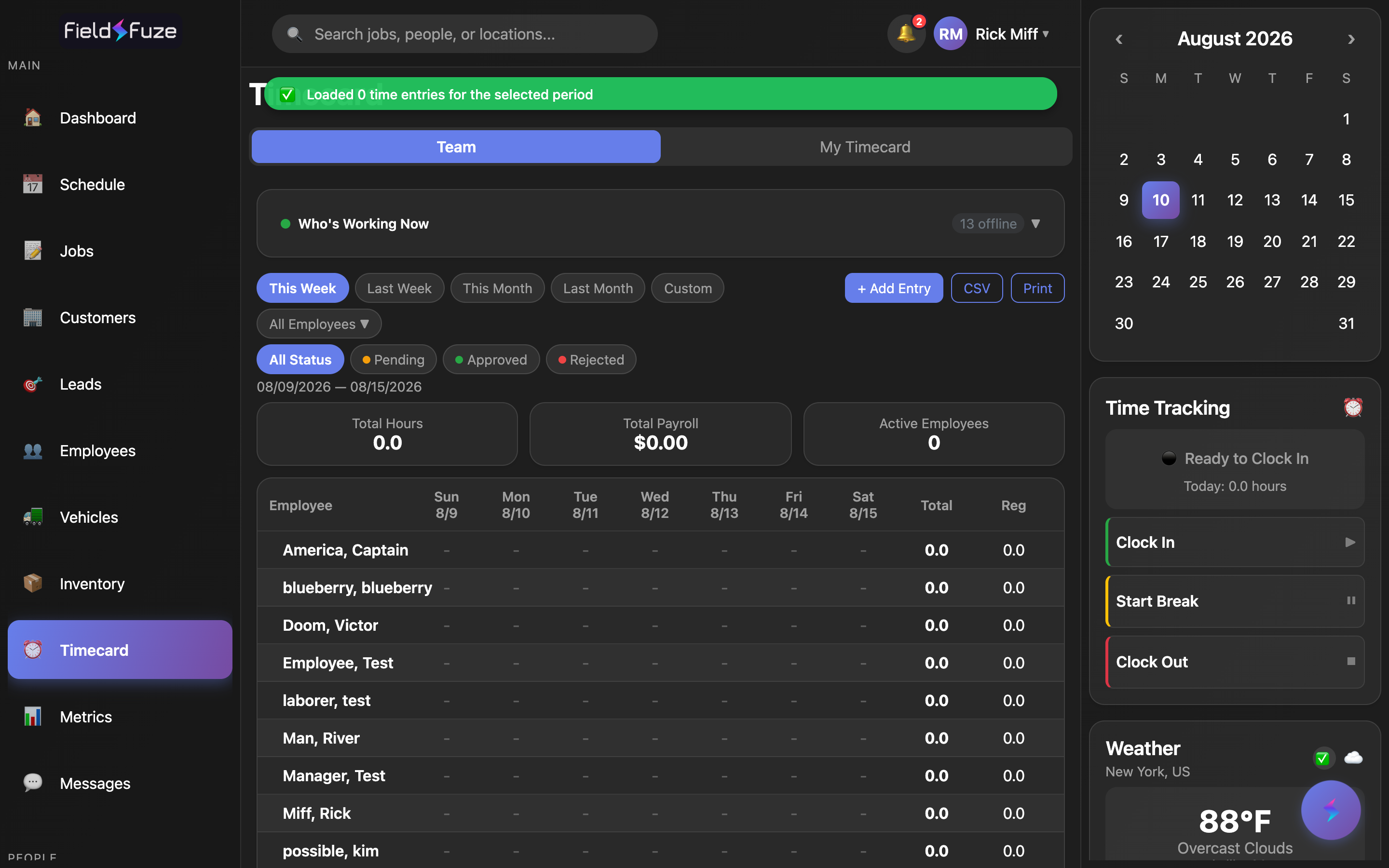Filter by Approved status
Image resolution: width=1389 pixels, height=868 pixels.
pyautogui.click(x=491, y=359)
